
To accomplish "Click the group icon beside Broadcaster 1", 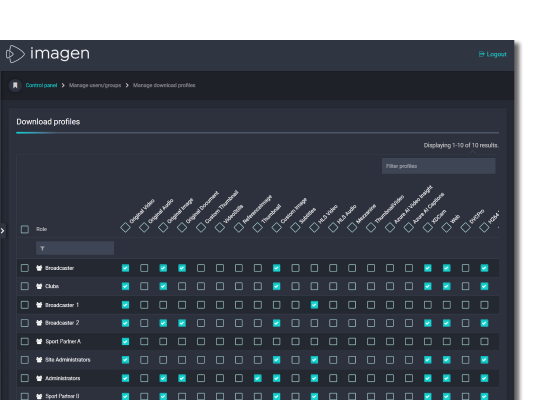I will tap(39, 305).
